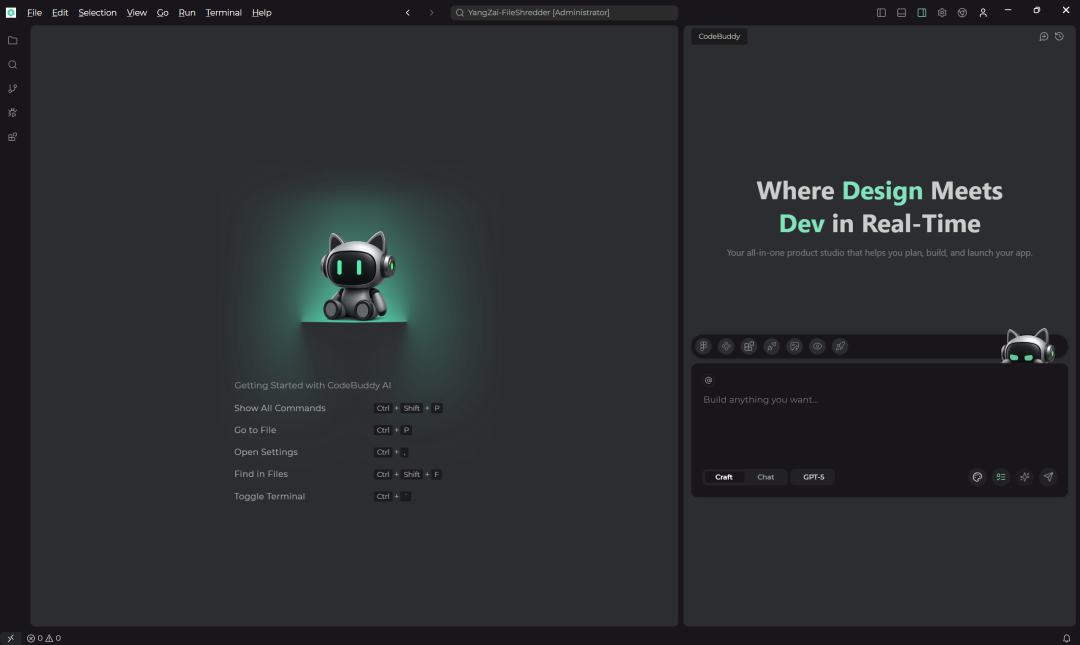This screenshot has width=1080, height=645.
Task: Open the errors and warnings status indicator
Action: click(x=44, y=638)
